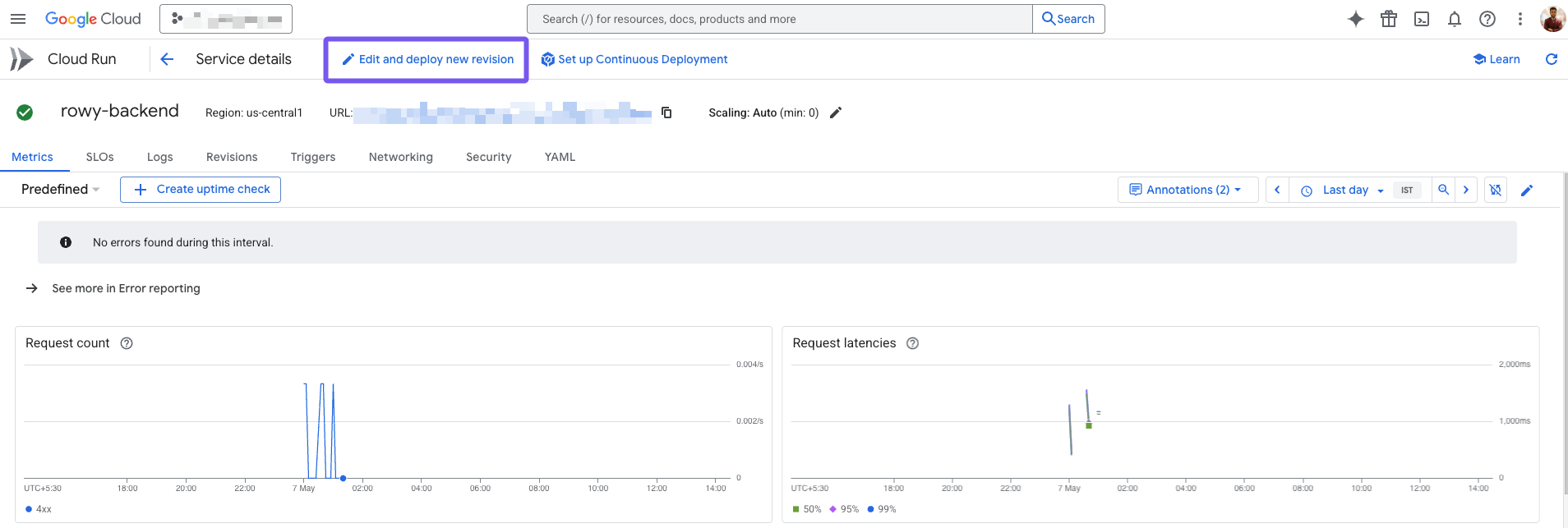Open the Revisions tab
Screen dimensions: 1568x528
point(232,157)
